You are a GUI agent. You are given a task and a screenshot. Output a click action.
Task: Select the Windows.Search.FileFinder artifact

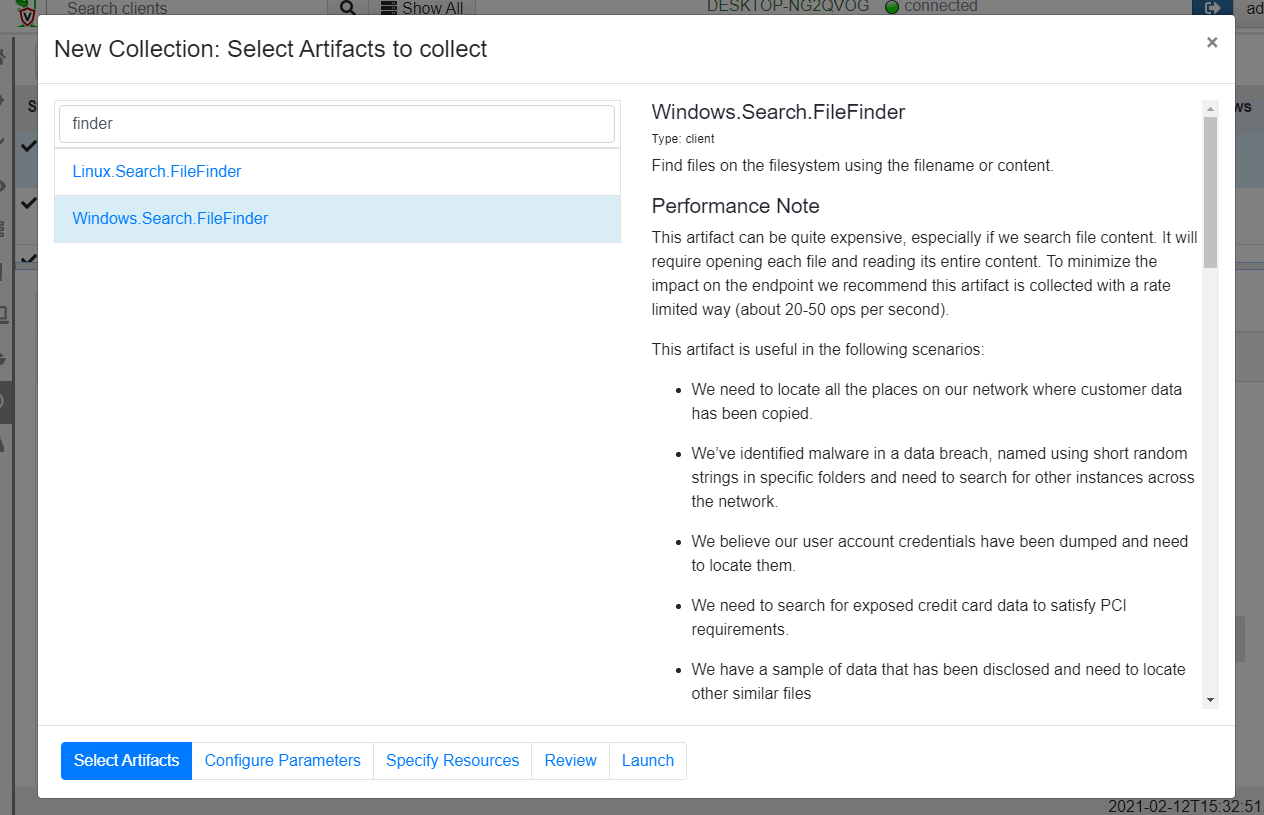(170, 219)
